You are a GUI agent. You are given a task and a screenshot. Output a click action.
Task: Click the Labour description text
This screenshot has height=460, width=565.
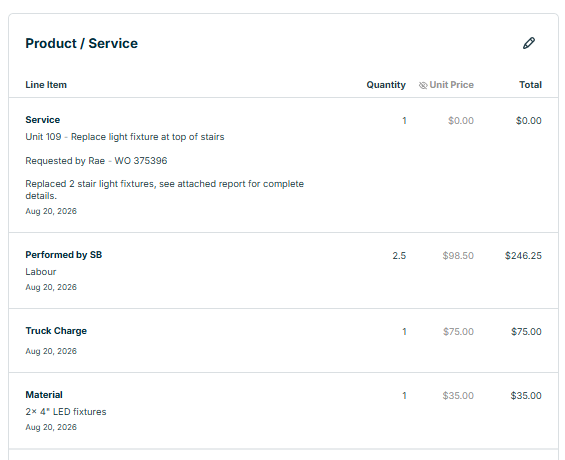coord(41,272)
